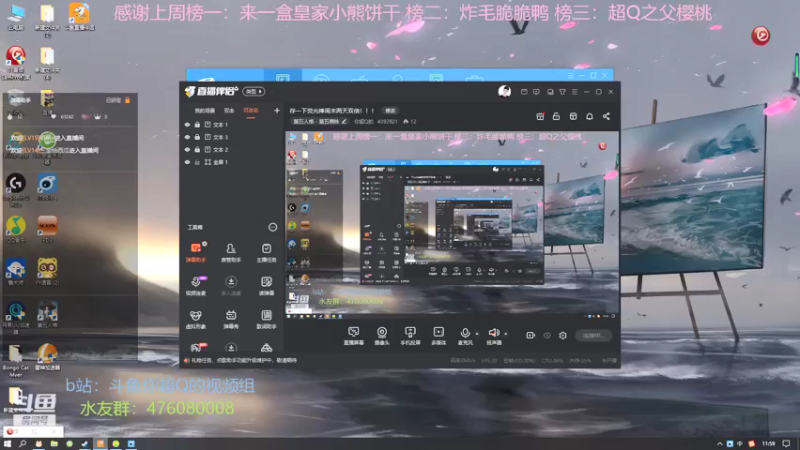Open the 弹幕助手 tool in the toolbox
Viewport: 800px width, 450px height.
196,252
